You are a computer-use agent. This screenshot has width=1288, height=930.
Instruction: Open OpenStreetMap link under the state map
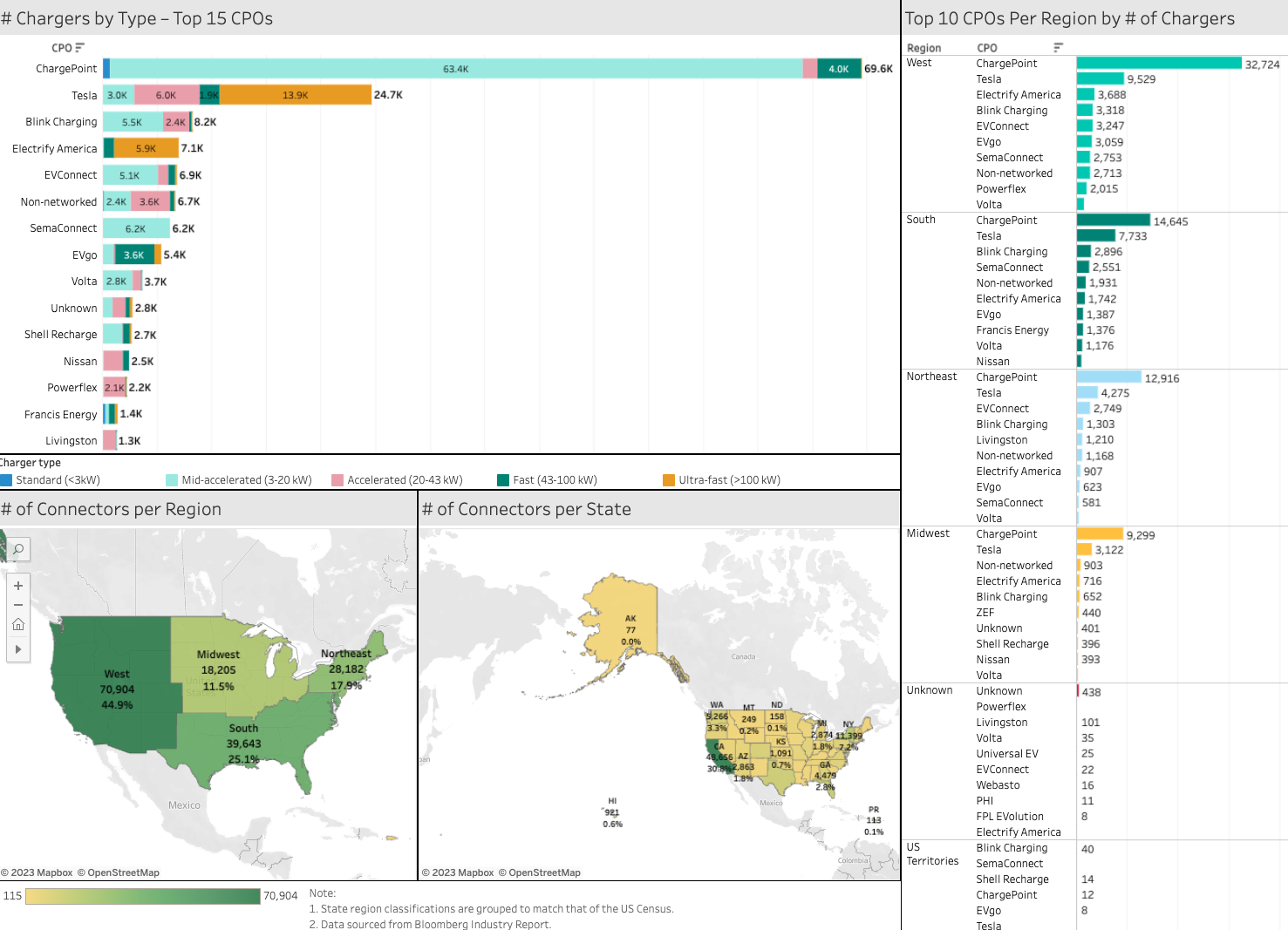tap(544, 872)
